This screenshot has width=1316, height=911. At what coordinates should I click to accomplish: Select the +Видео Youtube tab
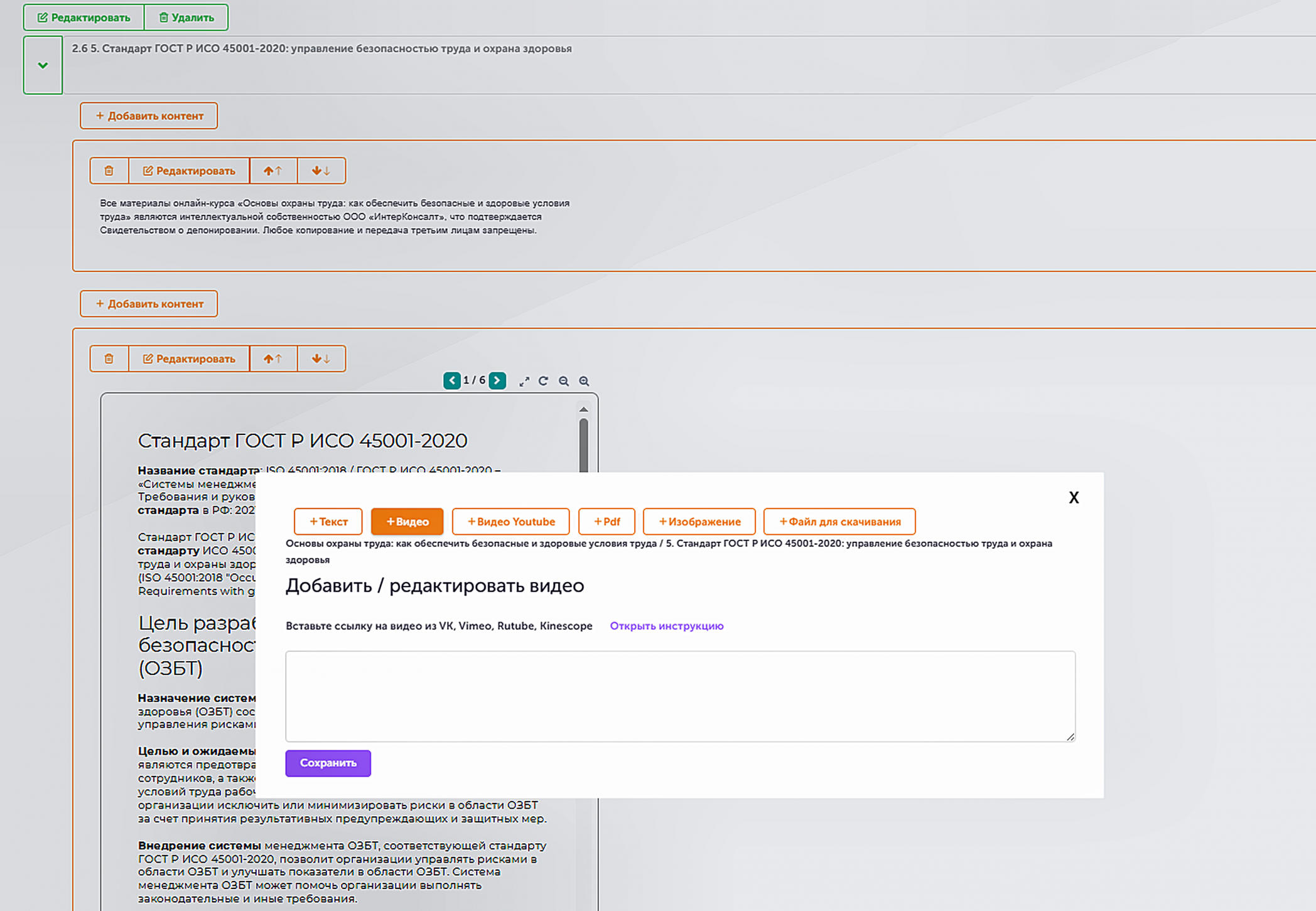511,522
